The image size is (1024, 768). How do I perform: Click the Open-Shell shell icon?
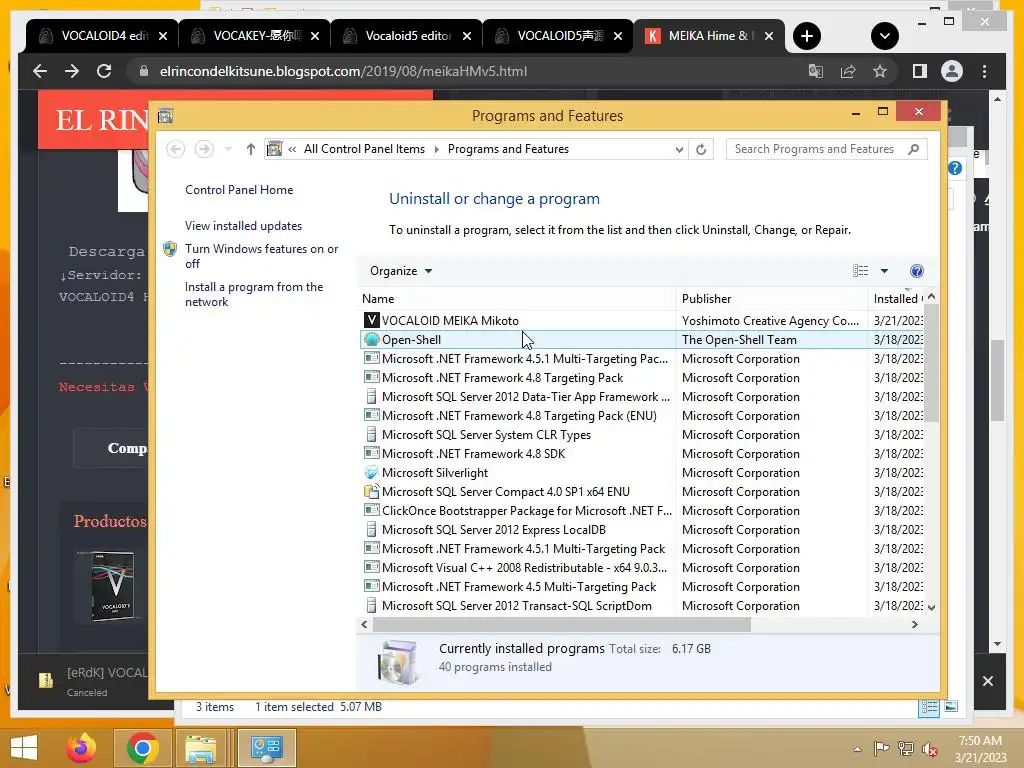coord(371,340)
